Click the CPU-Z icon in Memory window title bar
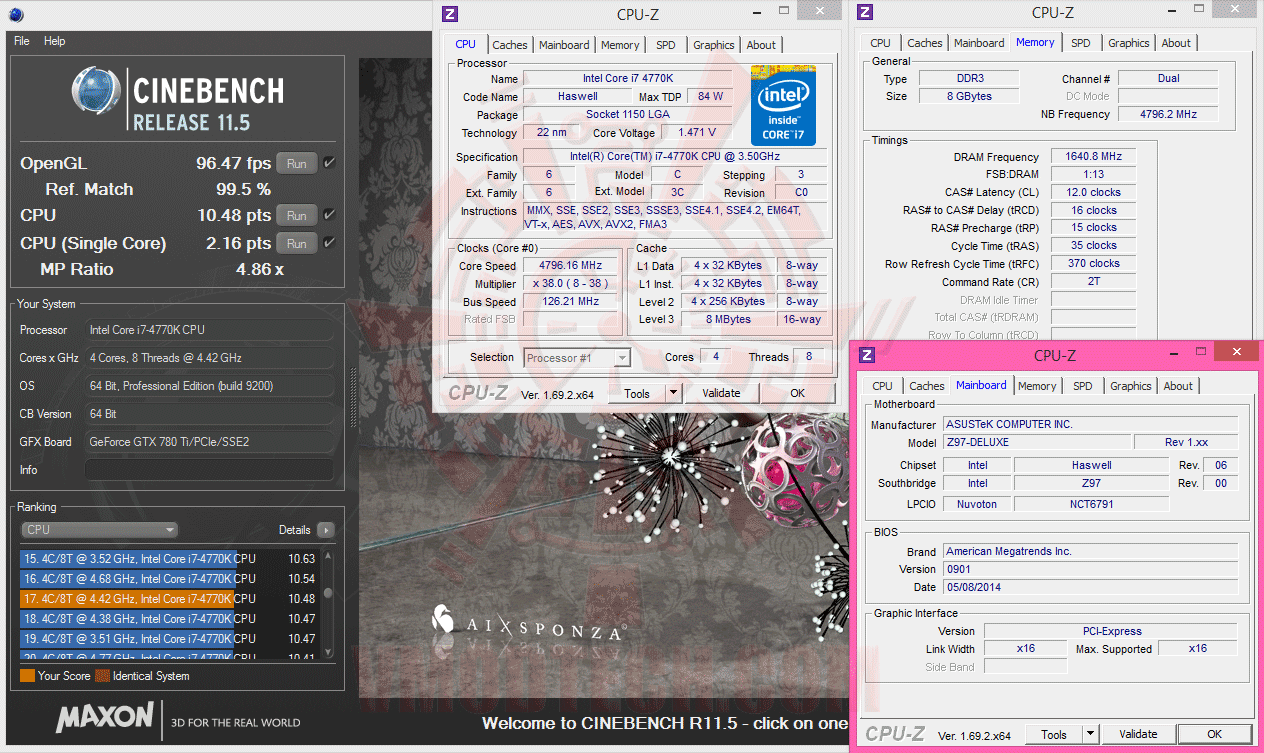The height and width of the screenshot is (753, 1264). (x=866, y=12)
